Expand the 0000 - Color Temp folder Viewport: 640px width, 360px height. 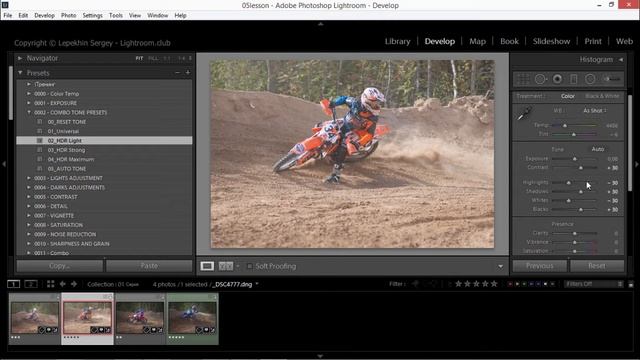tap(29, 93)
